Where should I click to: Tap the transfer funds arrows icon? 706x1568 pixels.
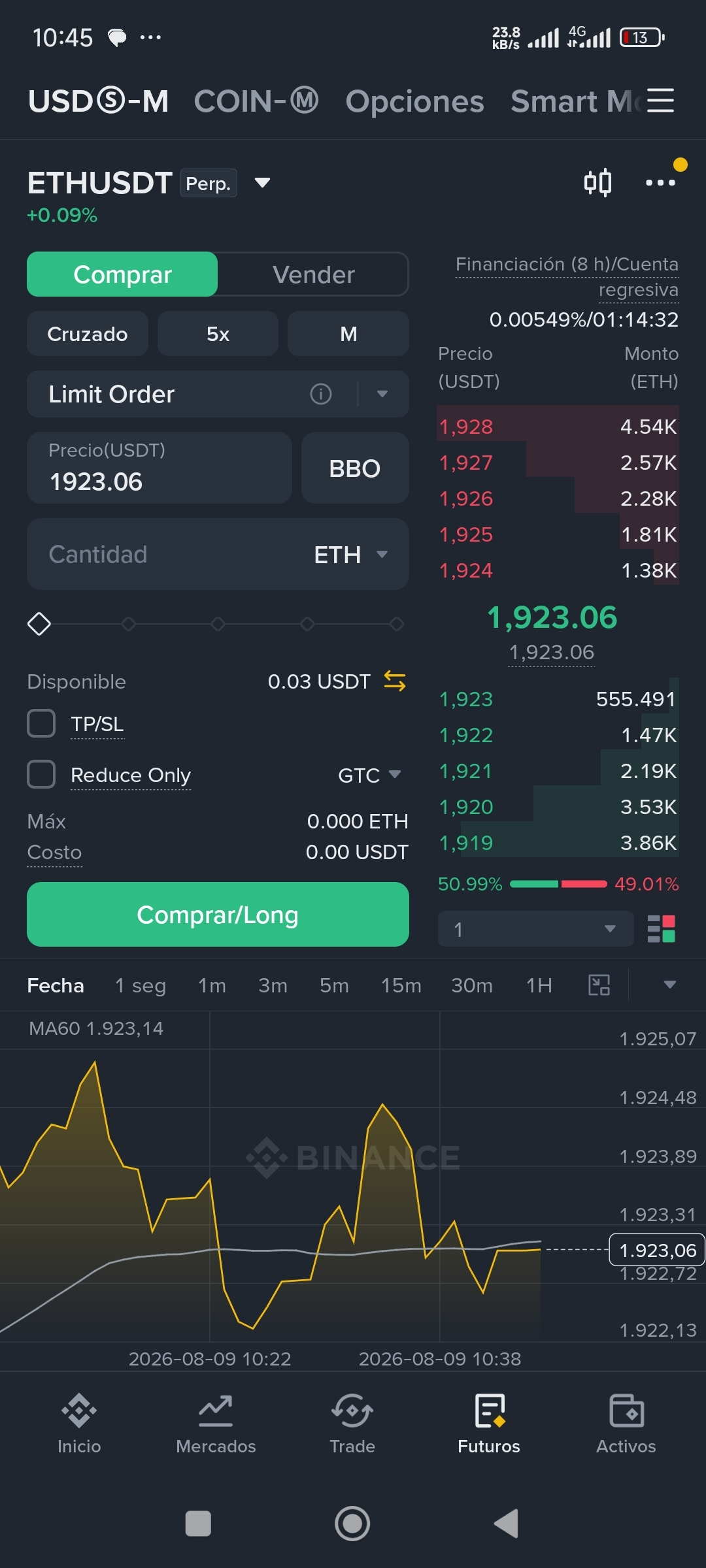(x=395, y=681)
